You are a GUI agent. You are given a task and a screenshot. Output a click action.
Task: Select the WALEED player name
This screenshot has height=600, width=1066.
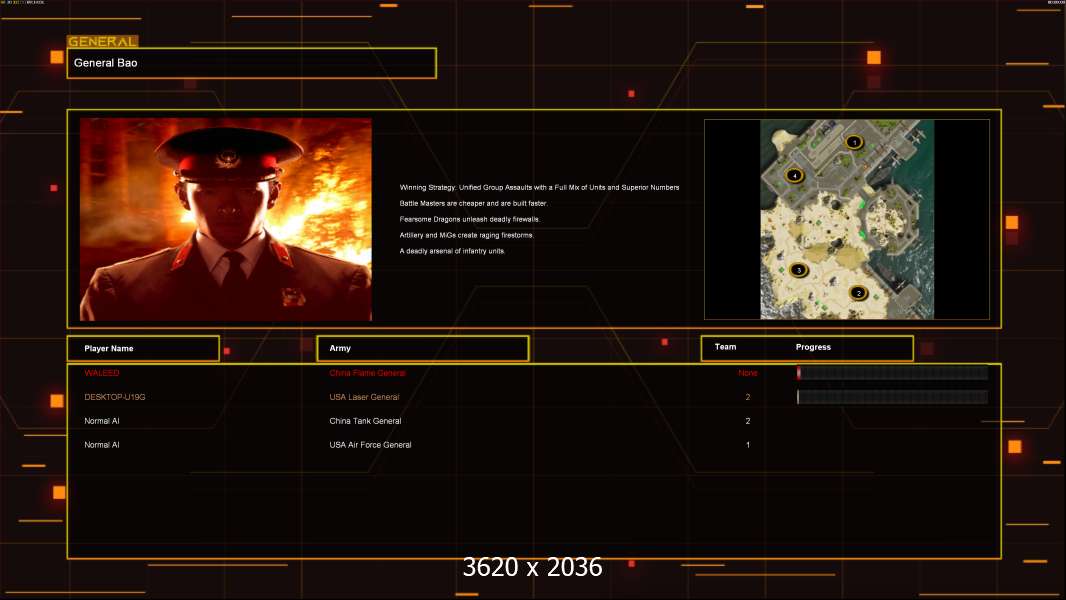[x=102, y=373]
